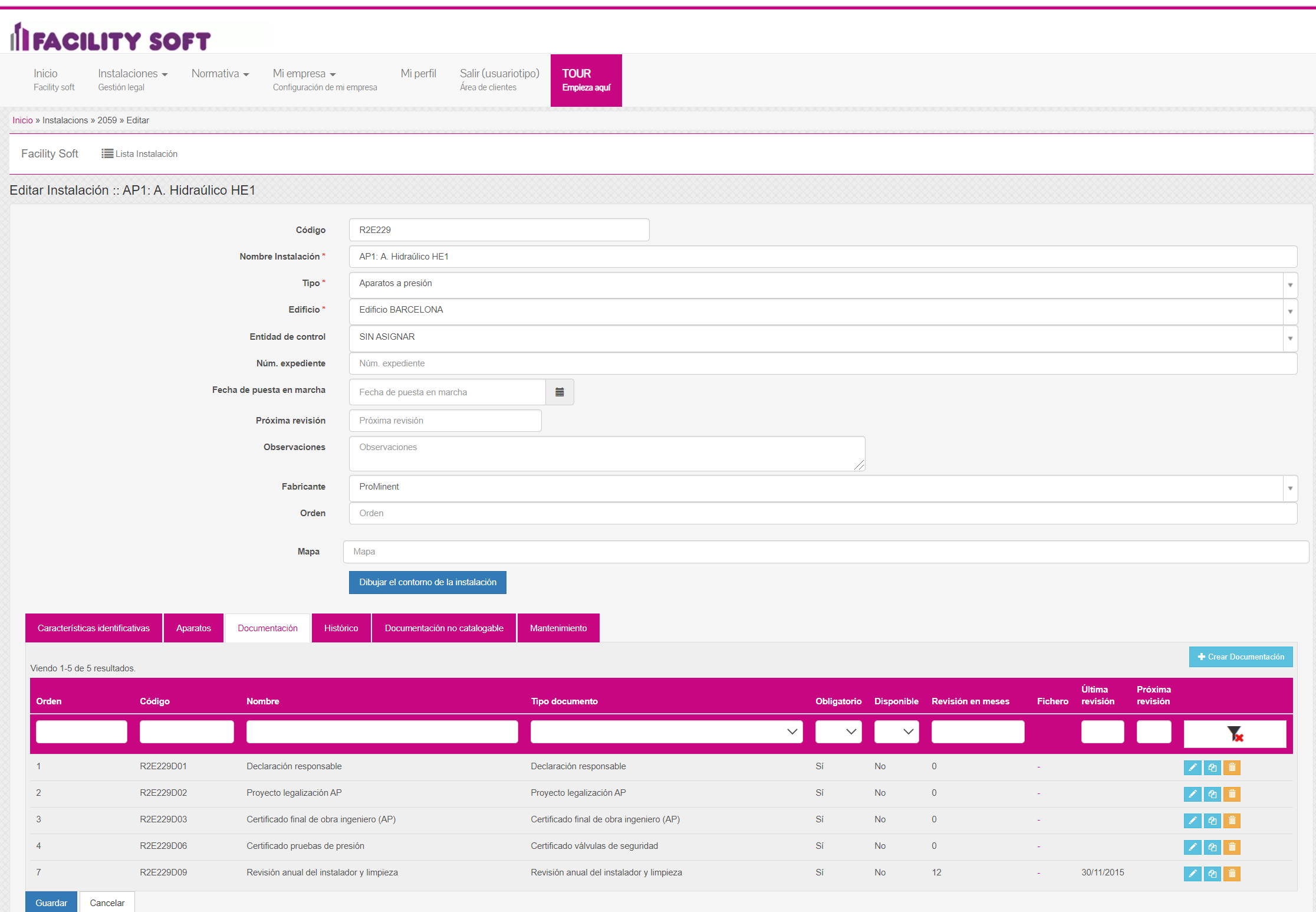Delete the Revisión anual del instalador row
The width and height of the screenshot is (1316, 912).
coord(1232,874)
